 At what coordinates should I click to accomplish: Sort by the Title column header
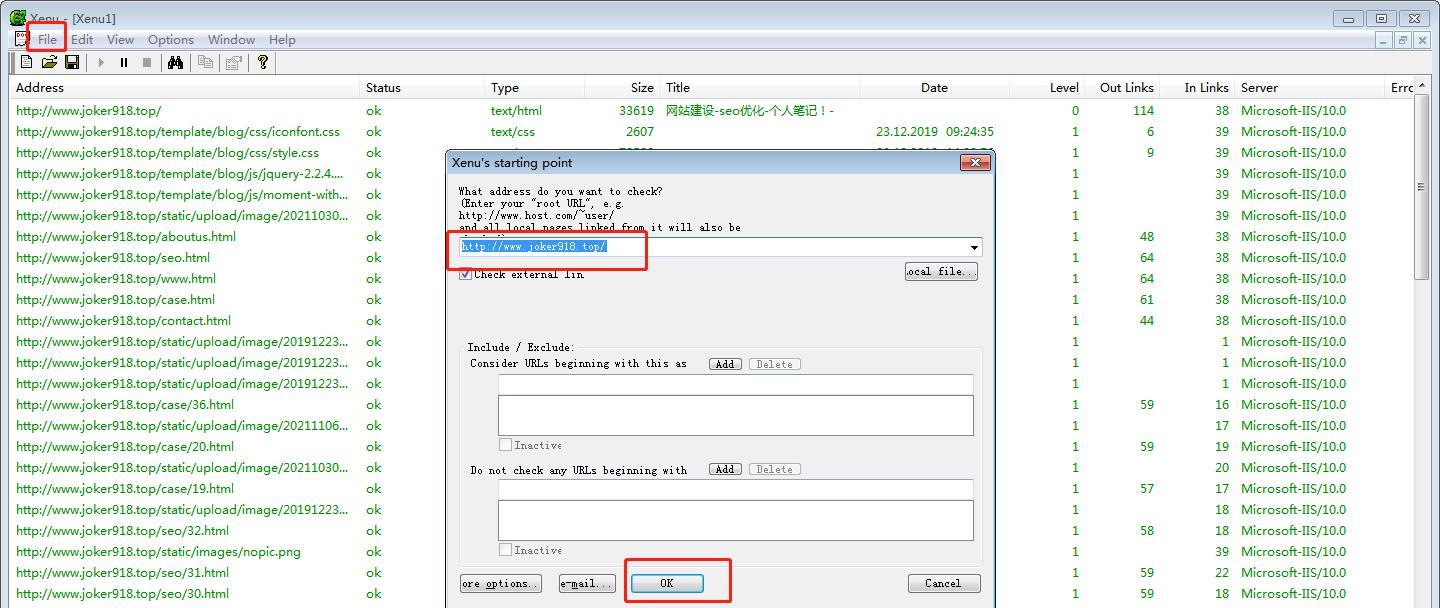(760, 88)
